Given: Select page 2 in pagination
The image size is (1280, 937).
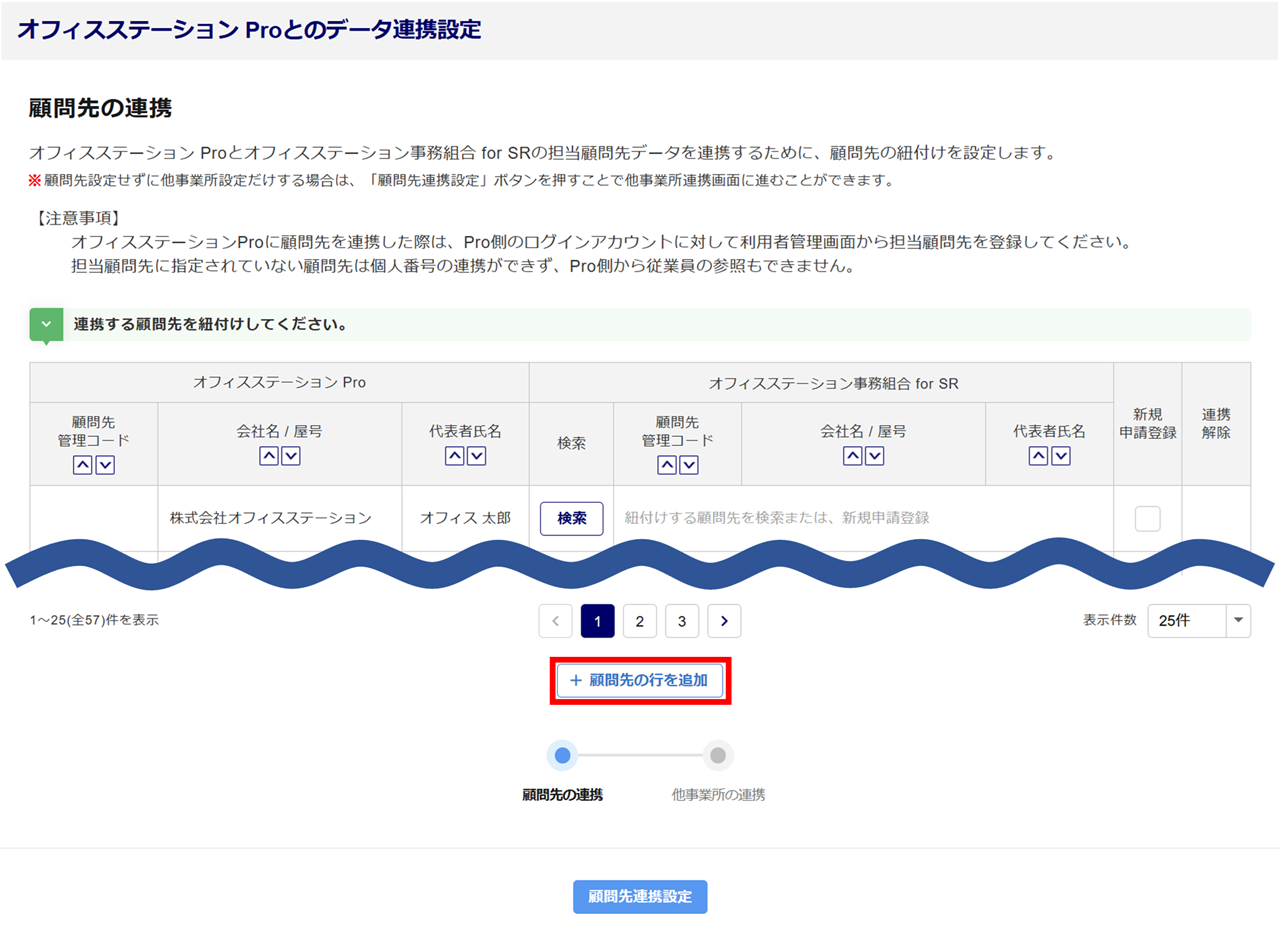Looking at the screenshot, I should 640,621.
